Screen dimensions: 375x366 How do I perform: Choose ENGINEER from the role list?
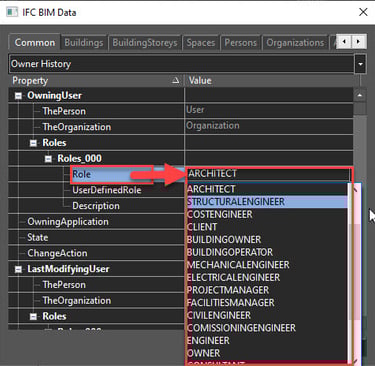click(267, 341)
